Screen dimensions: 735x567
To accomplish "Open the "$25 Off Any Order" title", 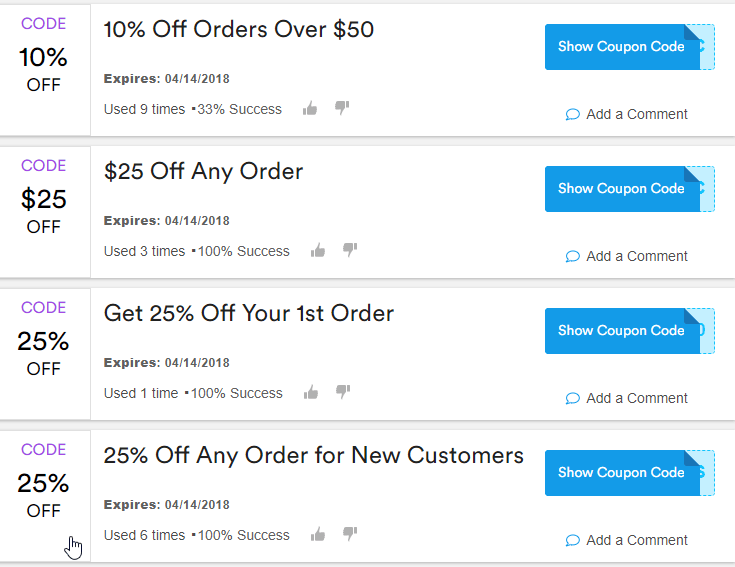I will click(203, 172).
